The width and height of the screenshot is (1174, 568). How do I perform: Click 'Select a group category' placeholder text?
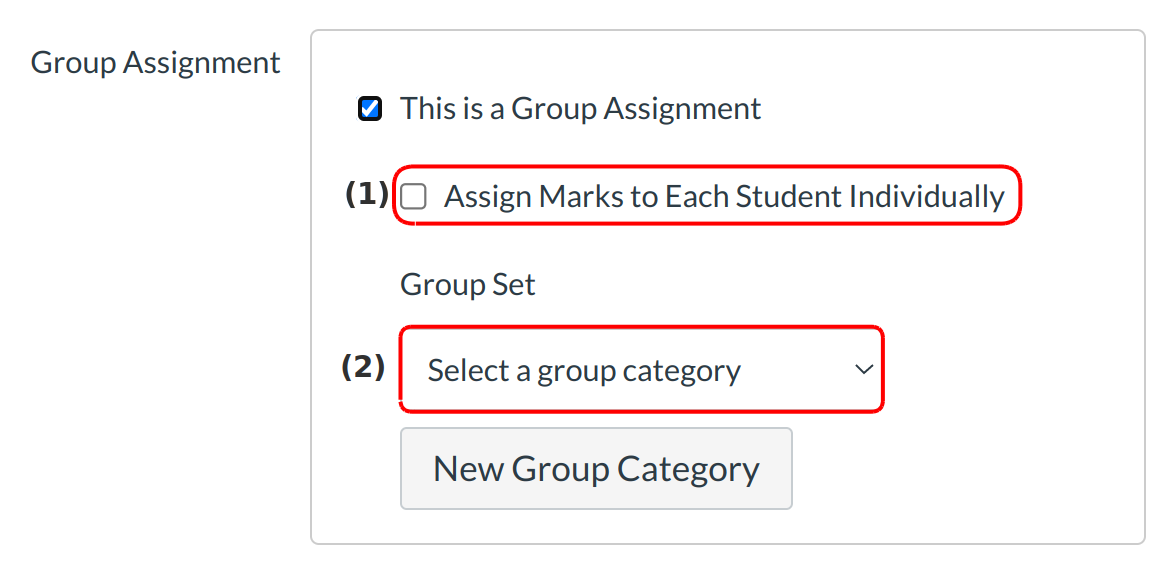click(x=584, y=371)
